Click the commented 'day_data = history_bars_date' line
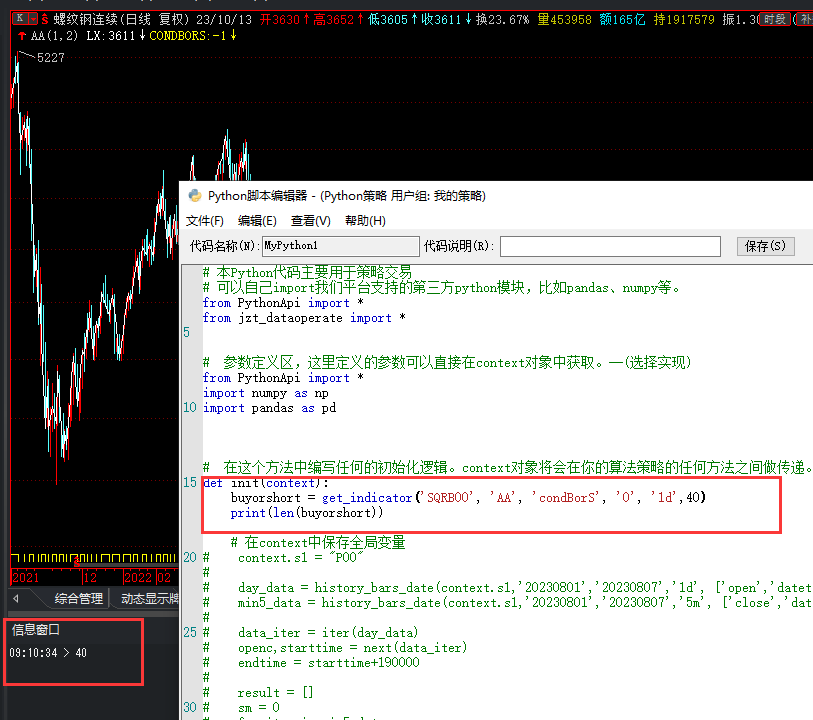The image size is (813, 720). point(525,588)
